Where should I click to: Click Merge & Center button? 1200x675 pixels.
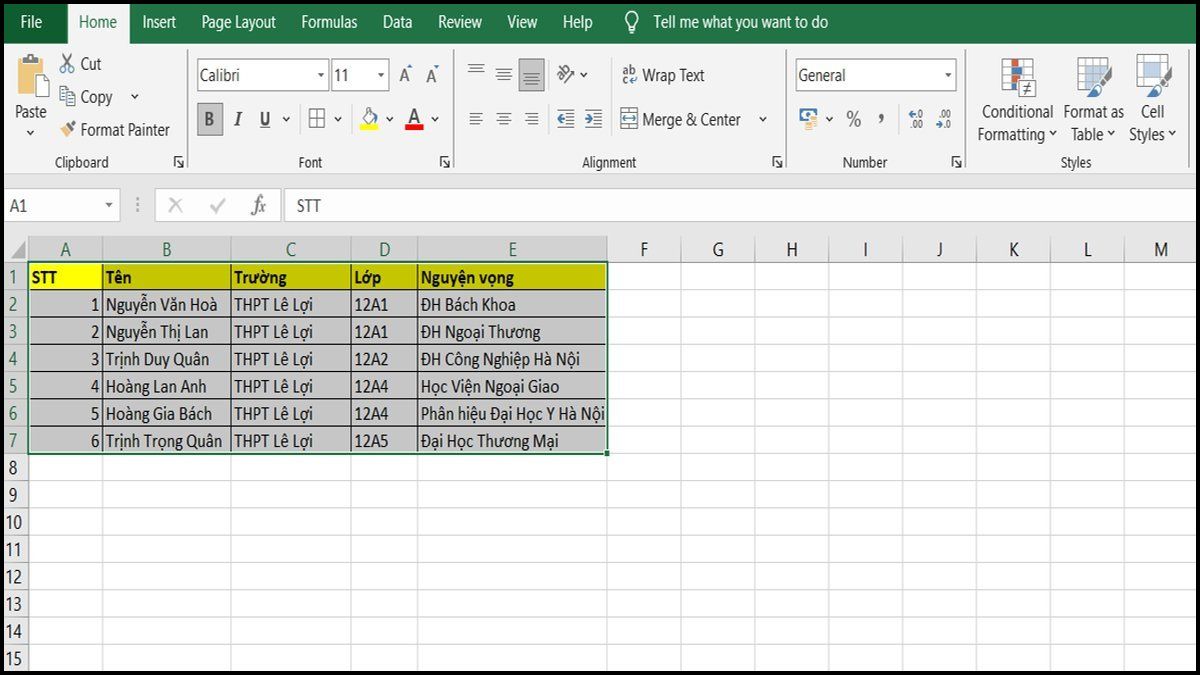point(681,119)
